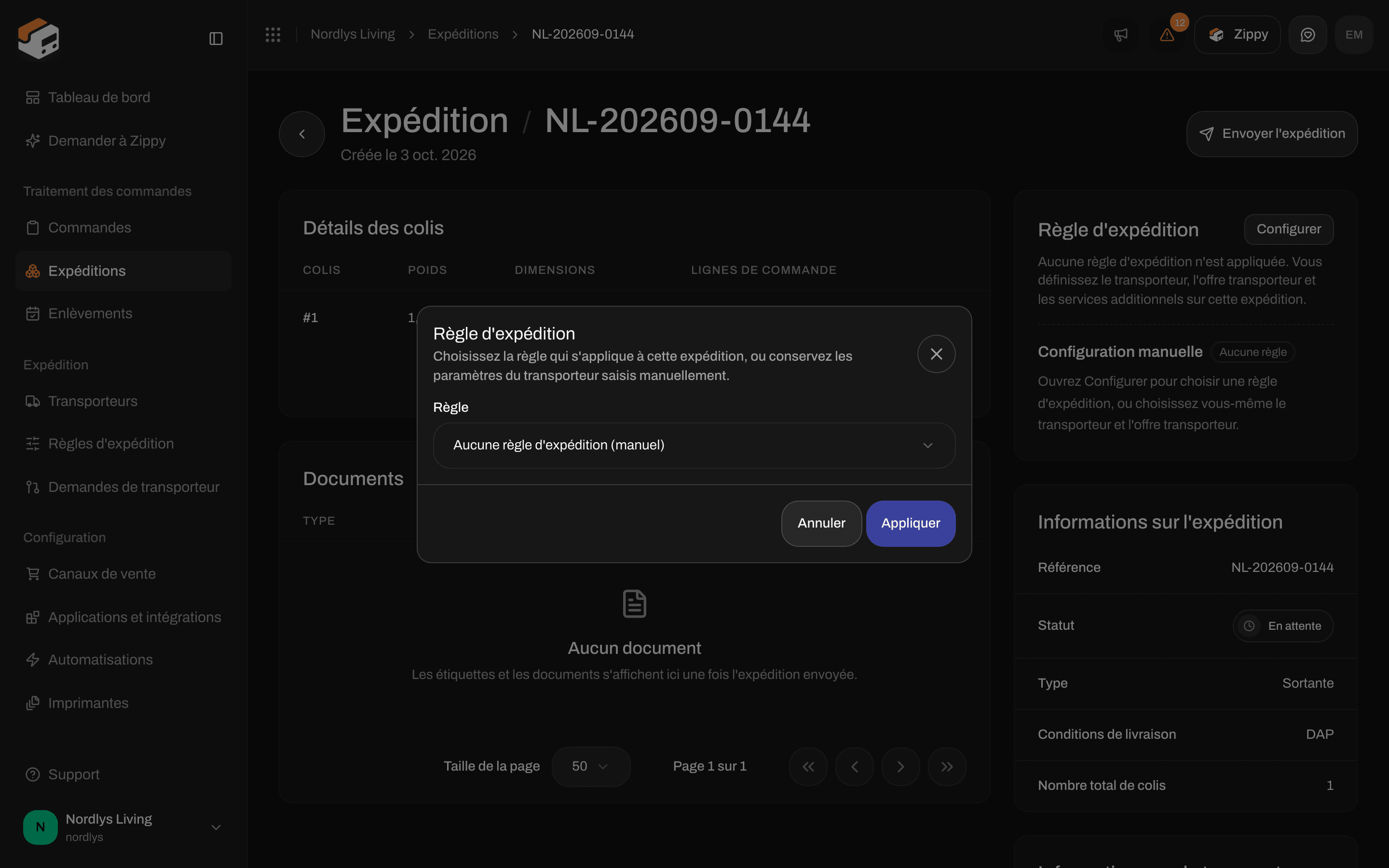The image size is (1389, 868).
Task: Open Règles d'expédition in sidebar
Action: pos(123,444)
